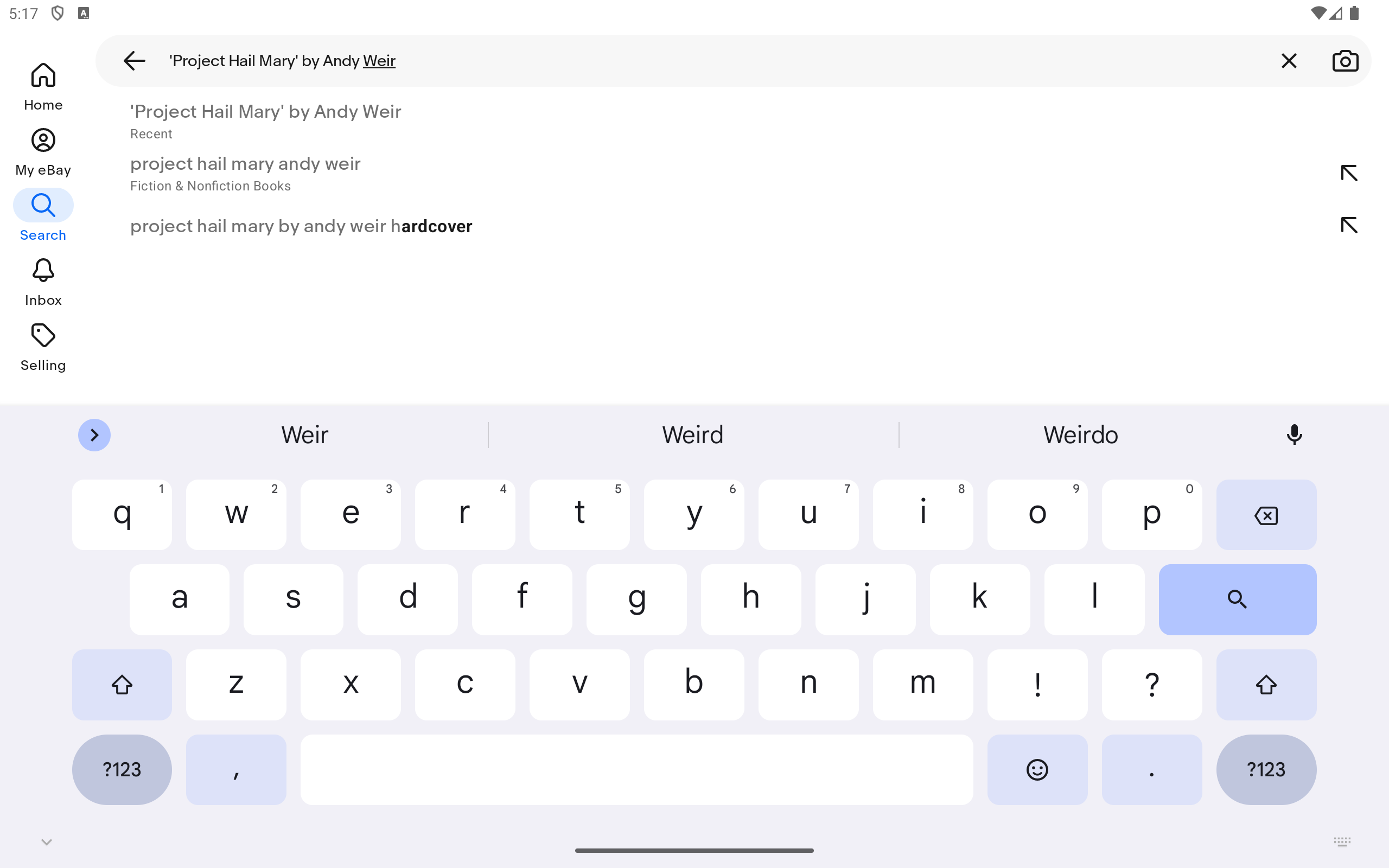Tap the u key
1389x868 pixels.
[x=809, y=515]
